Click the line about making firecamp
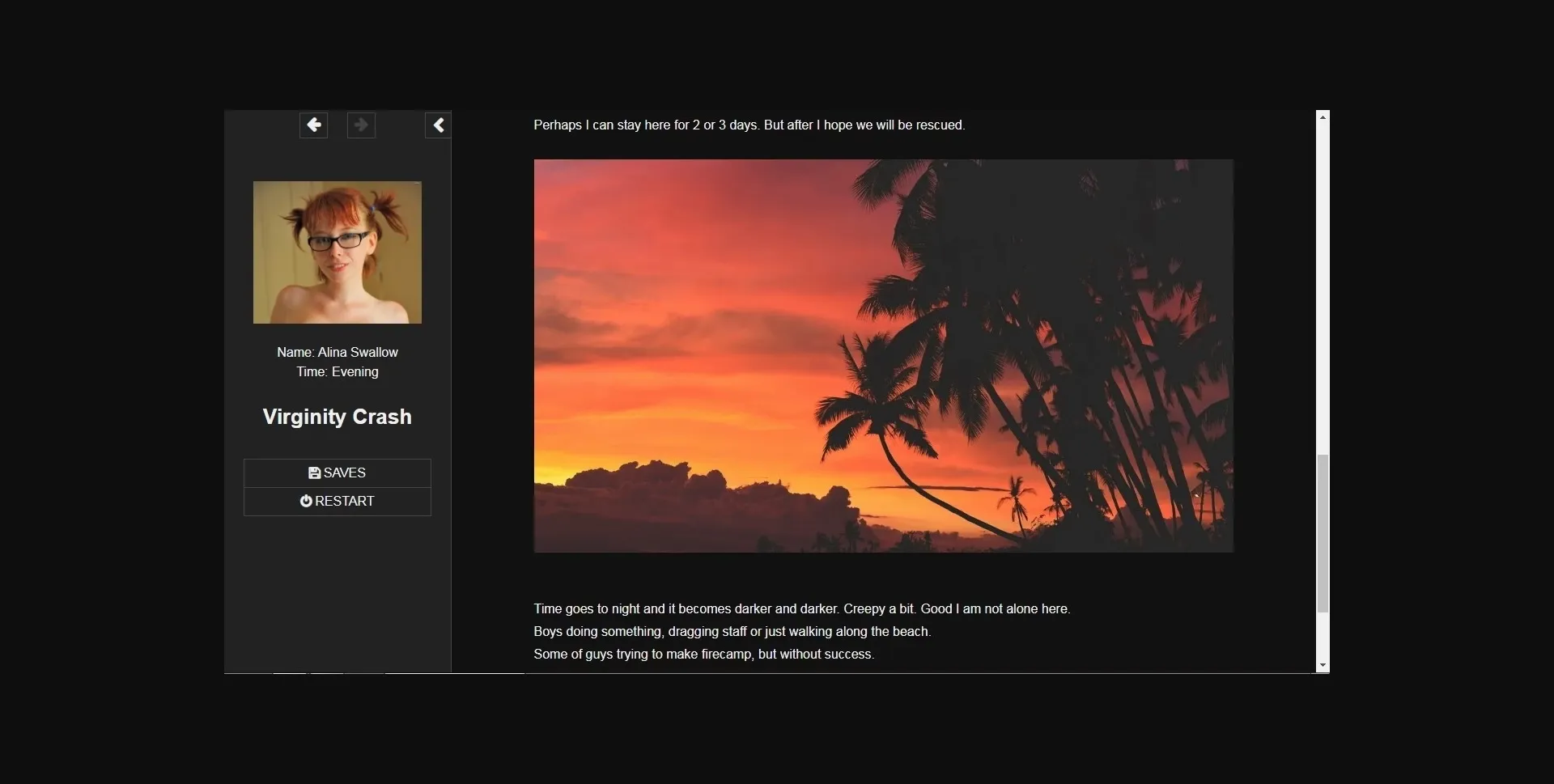Image resolution: width=1554 pixels, height=784 pixels. [x=703, y=655]
